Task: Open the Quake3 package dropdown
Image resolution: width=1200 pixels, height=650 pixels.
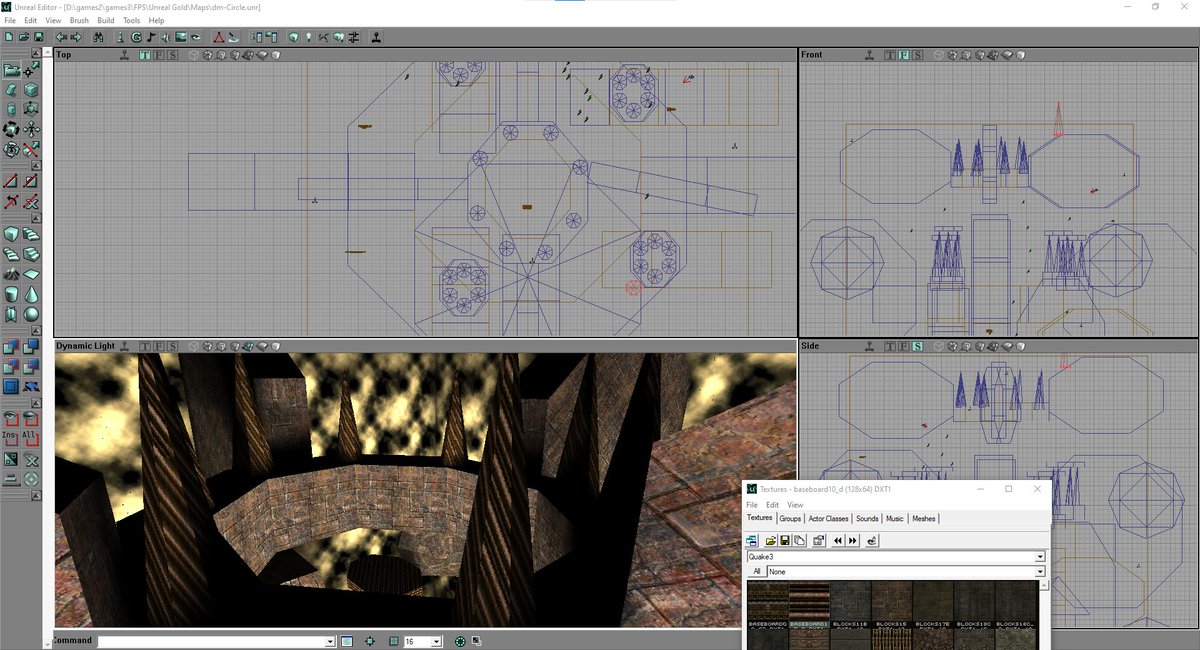Action: pos(1040,557)
